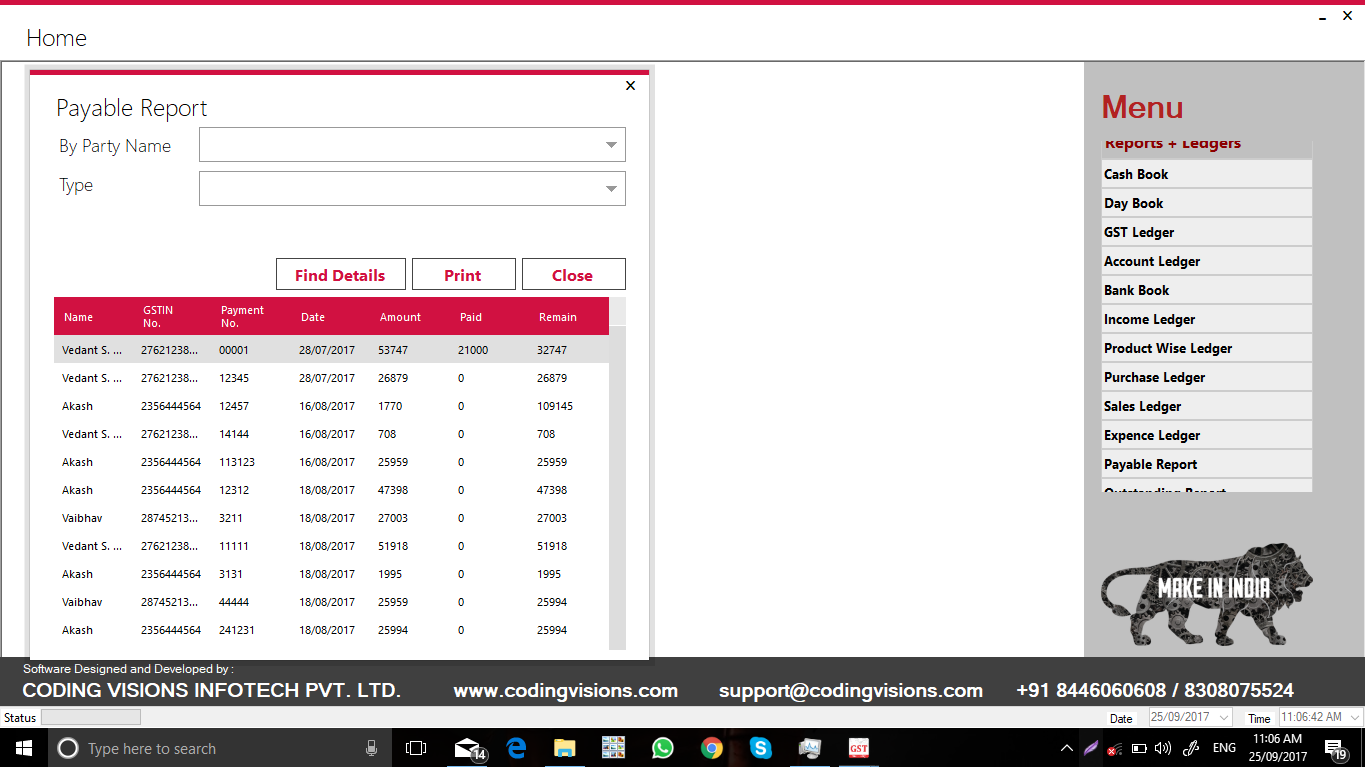Open Account Ledger from the menu
1365x767 pixels.
pos(1206,261)
